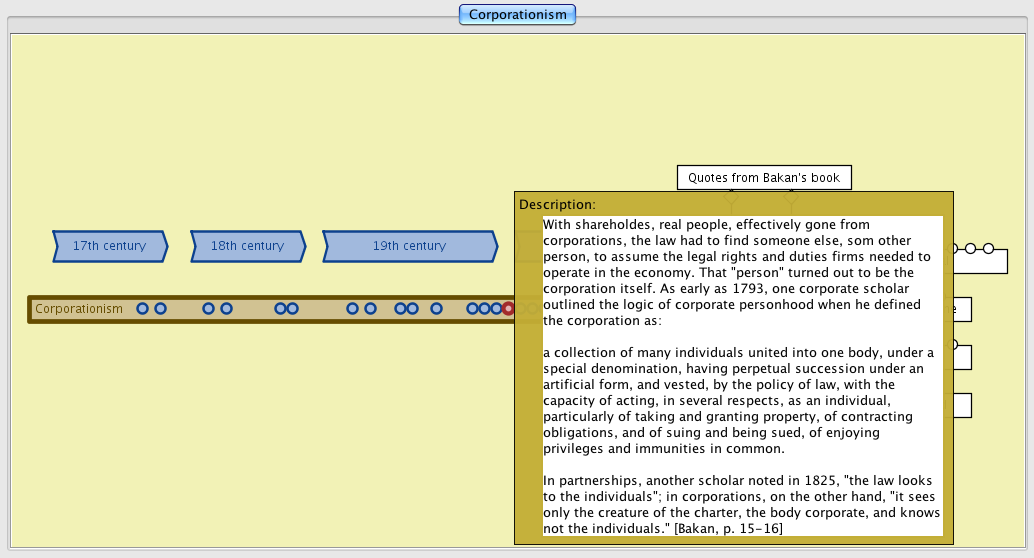Click the first event marker under 19th century
Viewport: 1034px width, 558px height.
(353, 309)
